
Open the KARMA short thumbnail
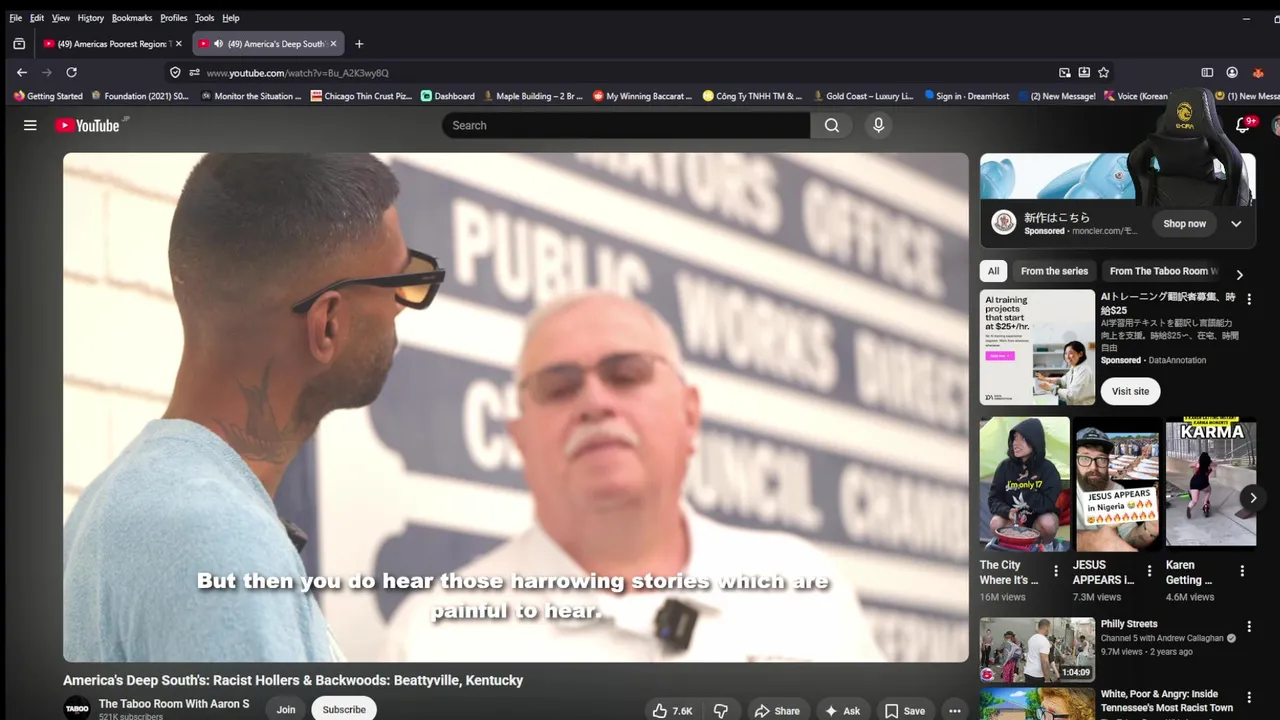point(1211,484)
